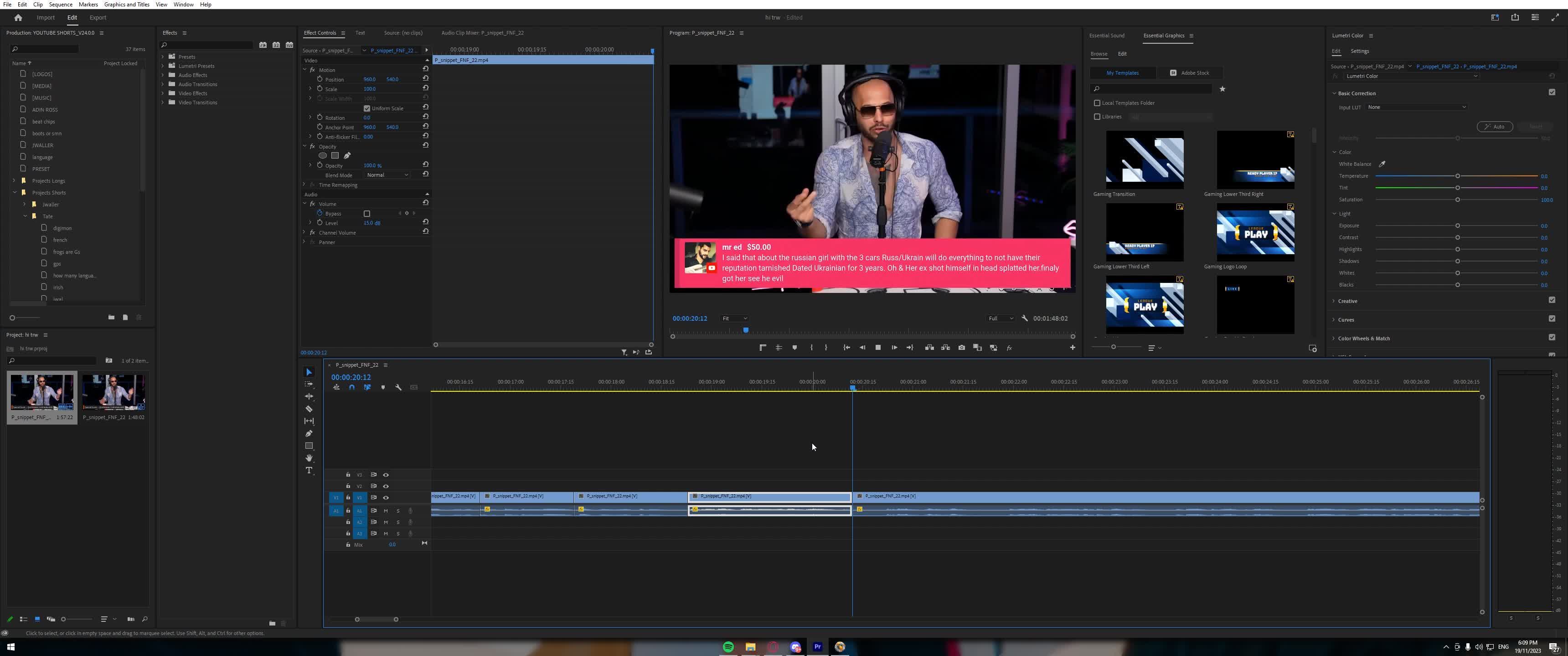
Task: Enable the Local Templates Folder checkbox
Action: [x=1098, y=103]
